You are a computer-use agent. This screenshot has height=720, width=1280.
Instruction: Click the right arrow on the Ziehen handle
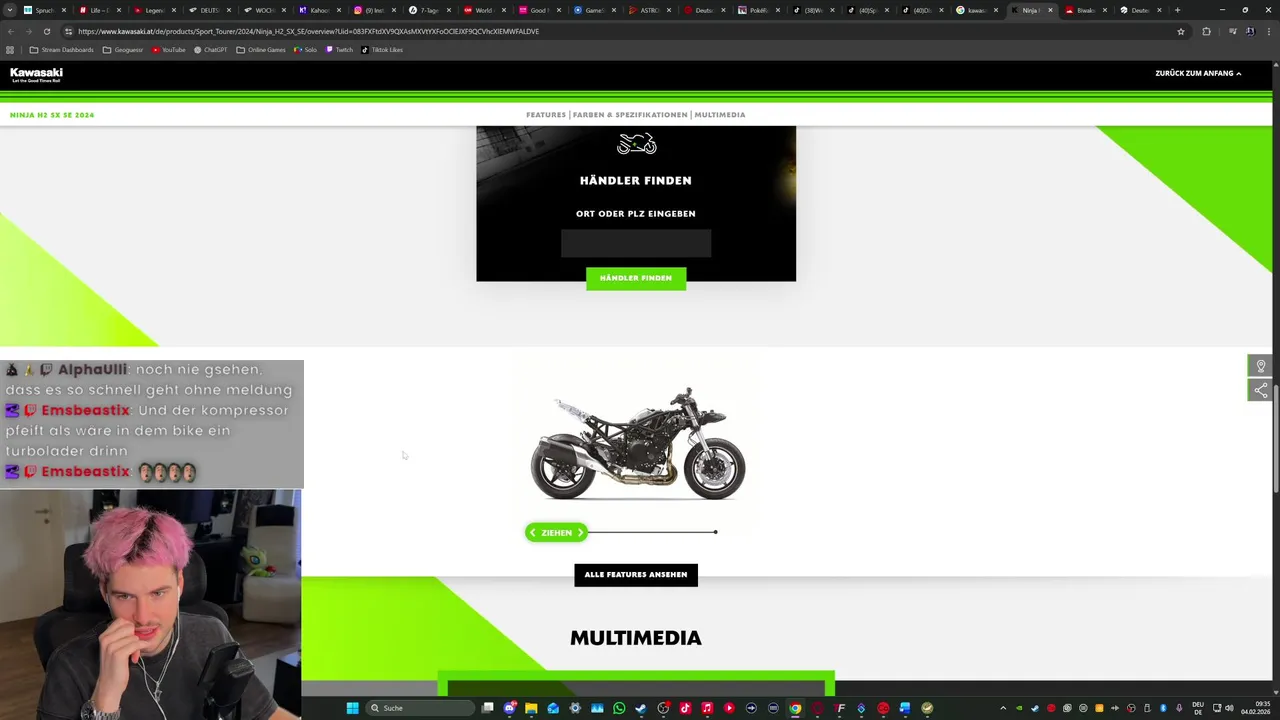tap(580, 533)
